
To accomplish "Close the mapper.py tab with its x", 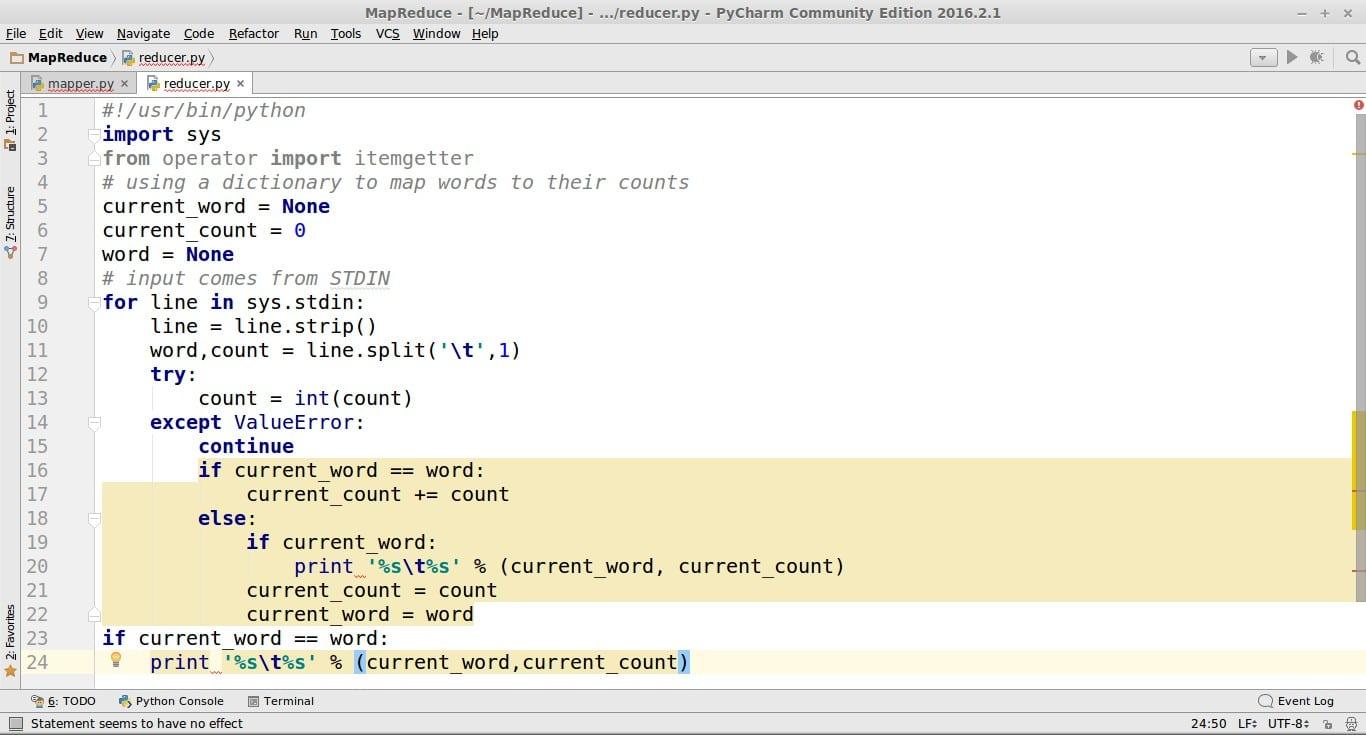I will click(x=125, y=83).
